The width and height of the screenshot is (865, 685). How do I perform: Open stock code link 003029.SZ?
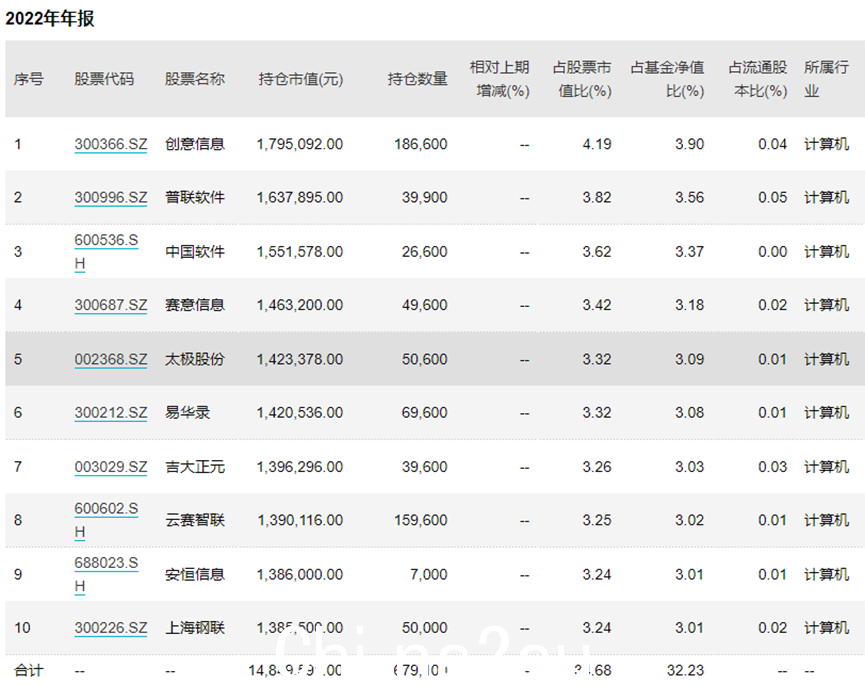click(111, 467)
